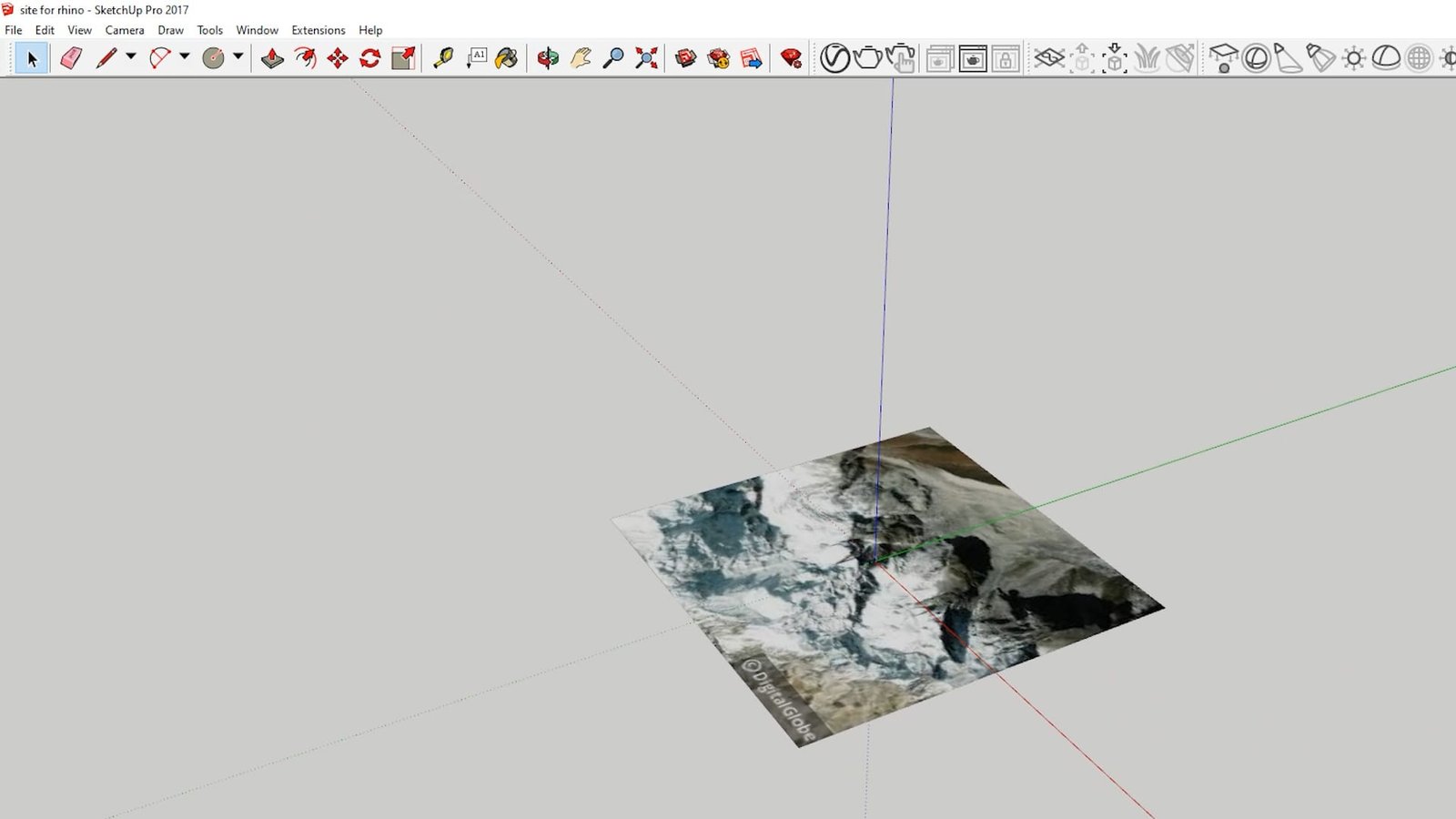Start render with V-Ray teapot icon
Screen dimensions: 1456x819
tap(867, 58)
